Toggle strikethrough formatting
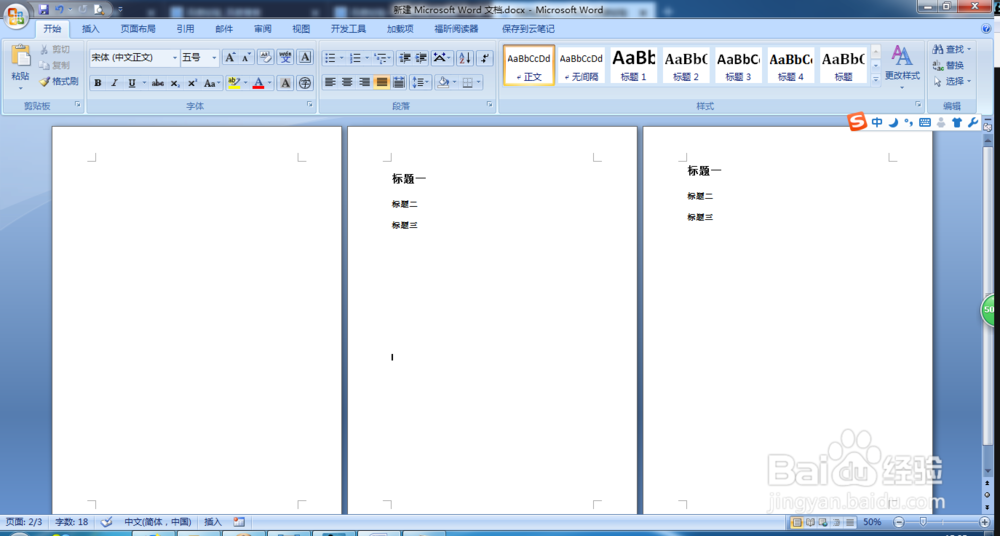 158,83
